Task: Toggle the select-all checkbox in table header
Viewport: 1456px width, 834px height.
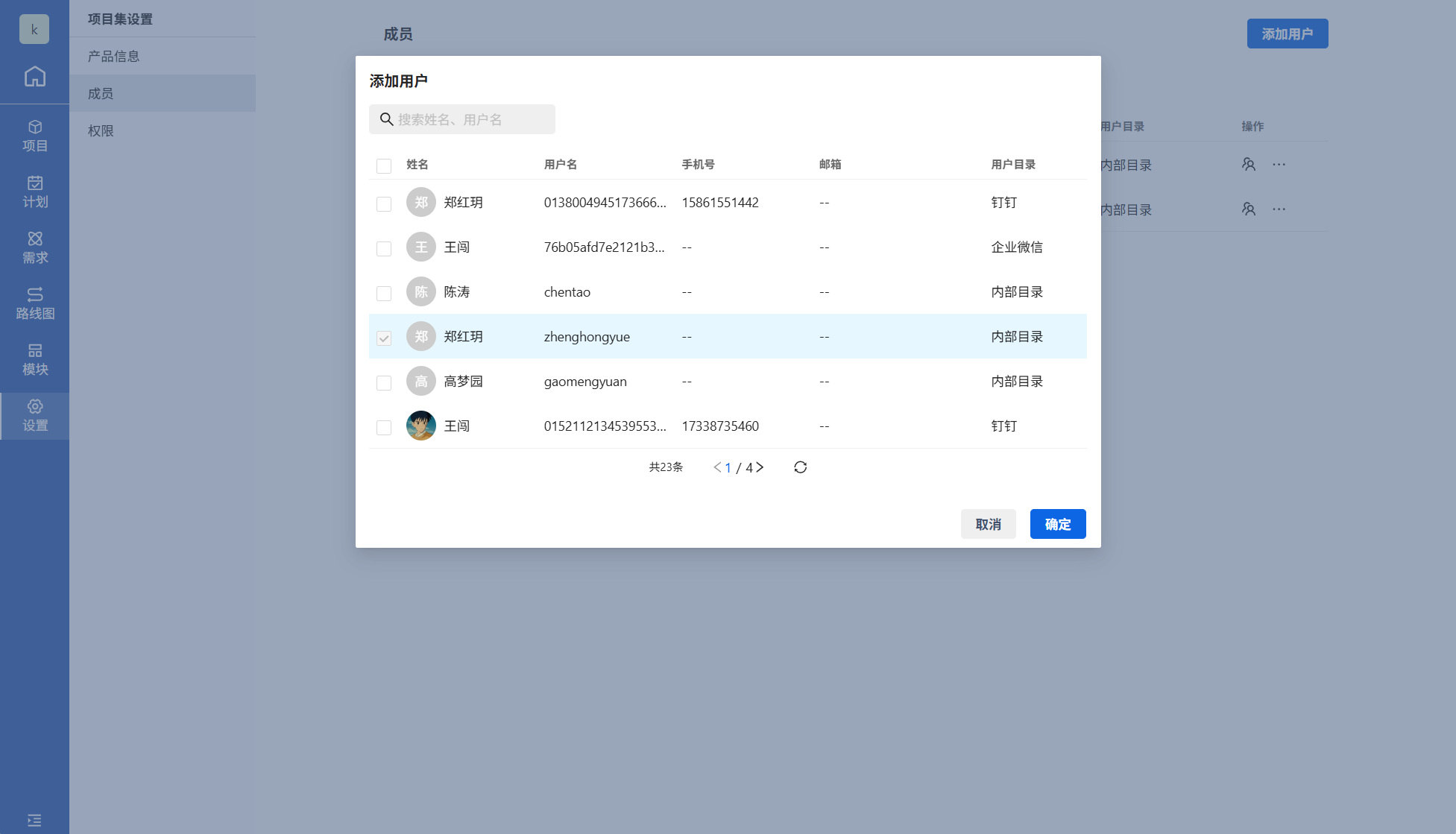Action: pos(384,165)
